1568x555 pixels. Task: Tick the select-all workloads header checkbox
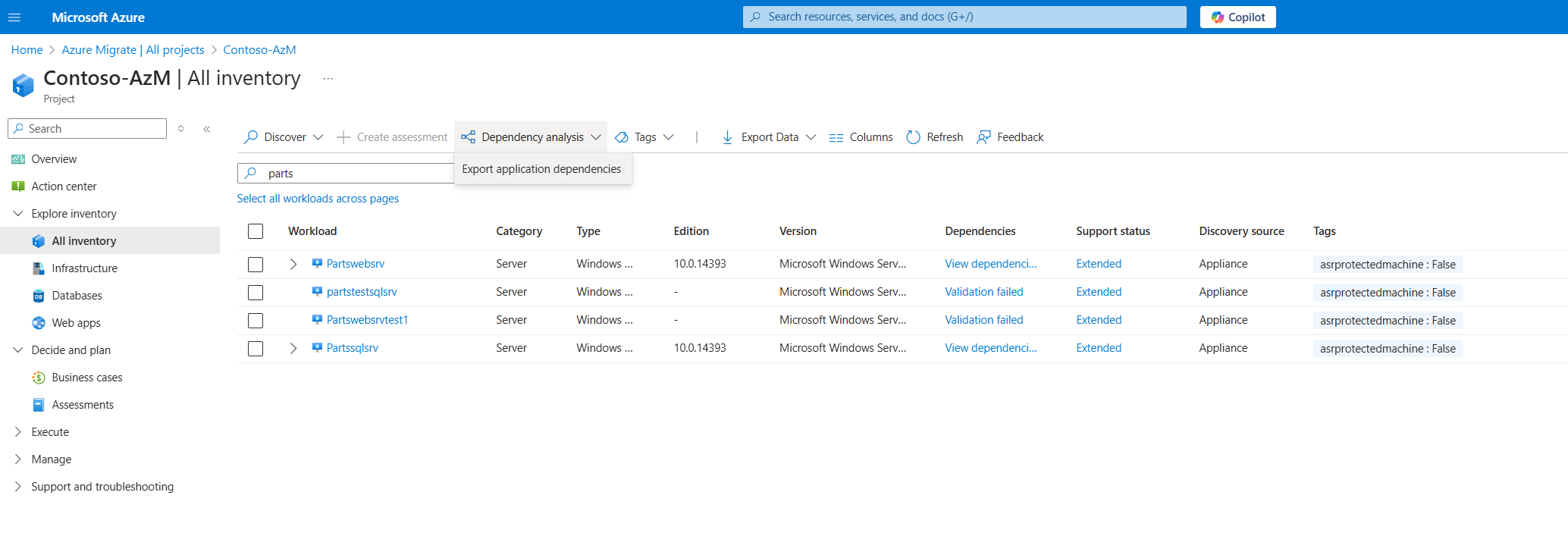(x=256, y=231)
